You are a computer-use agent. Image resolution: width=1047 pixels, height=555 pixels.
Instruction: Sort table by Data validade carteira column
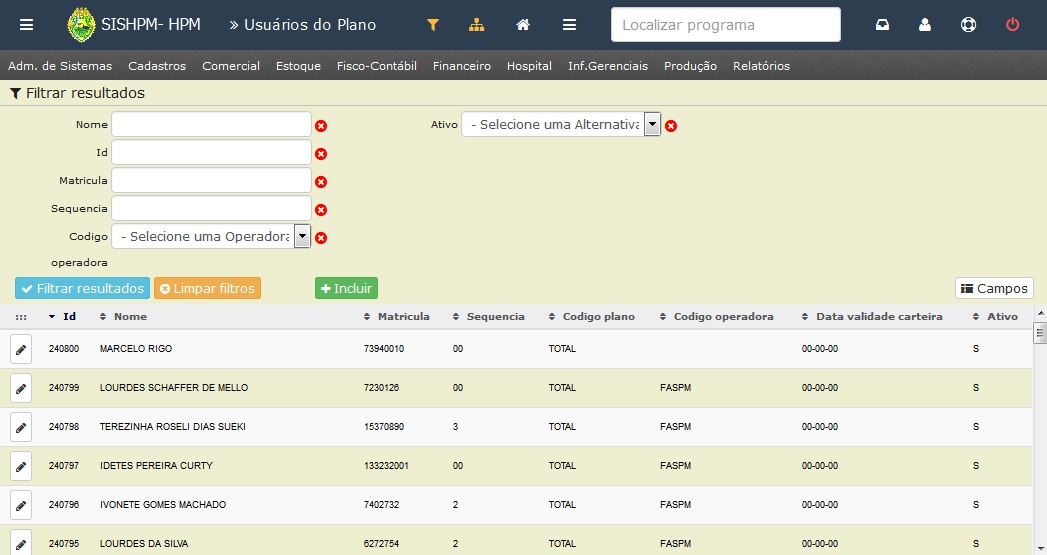point(872,317)
